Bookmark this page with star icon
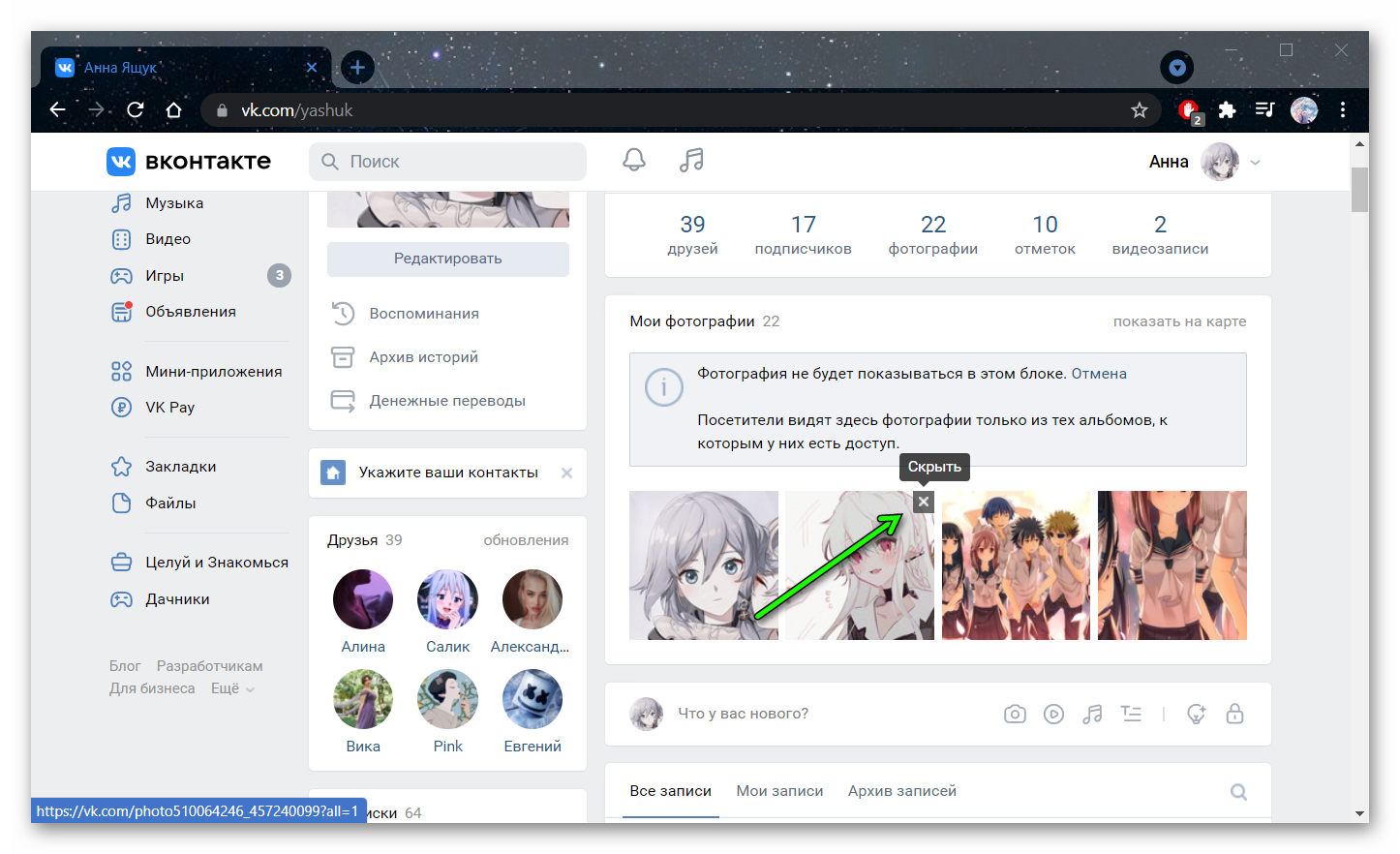1400x854 pixels. [1140, 110]
